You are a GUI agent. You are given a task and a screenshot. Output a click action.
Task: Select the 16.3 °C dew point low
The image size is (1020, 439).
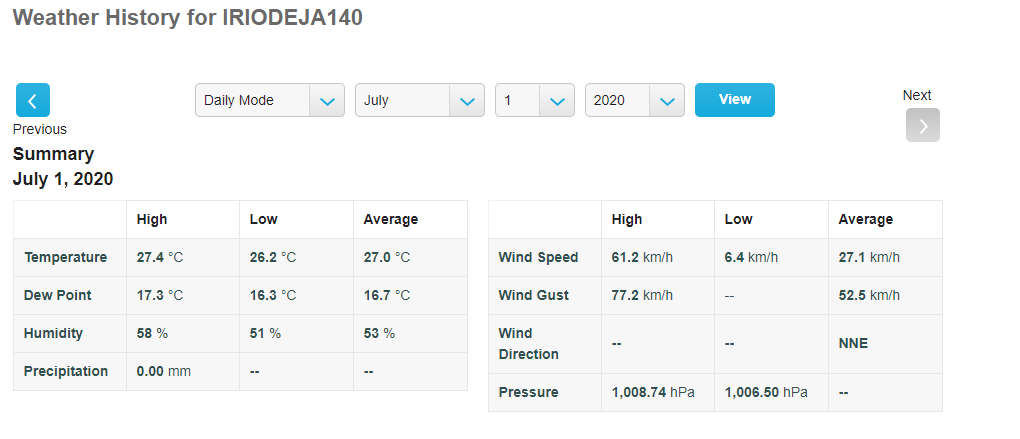[x=273, y=295]
